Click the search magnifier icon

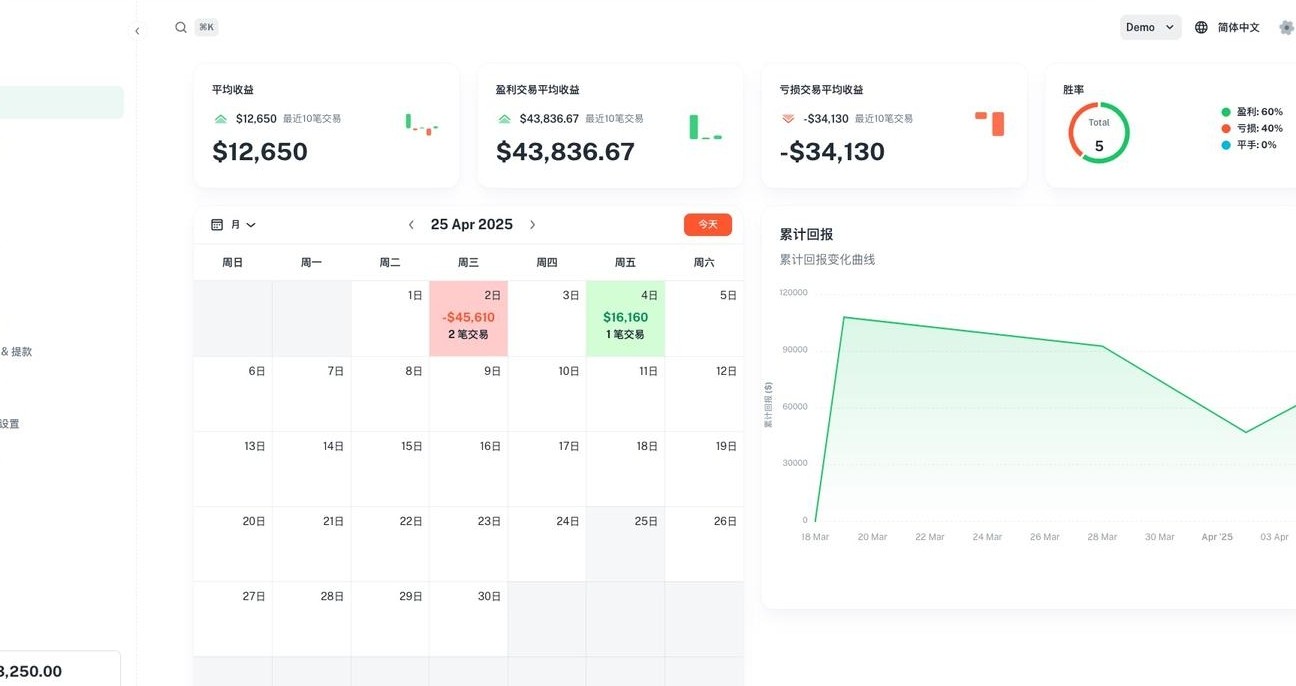pyautogui.click(x=181, y=28)
